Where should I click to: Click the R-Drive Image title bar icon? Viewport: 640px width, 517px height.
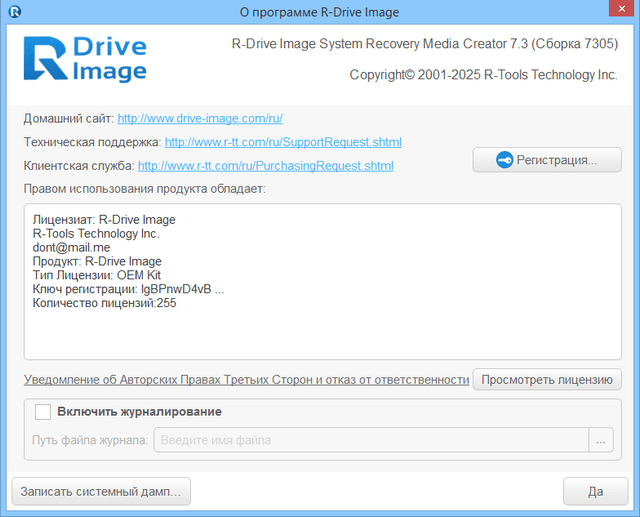[x=14, y=12]
